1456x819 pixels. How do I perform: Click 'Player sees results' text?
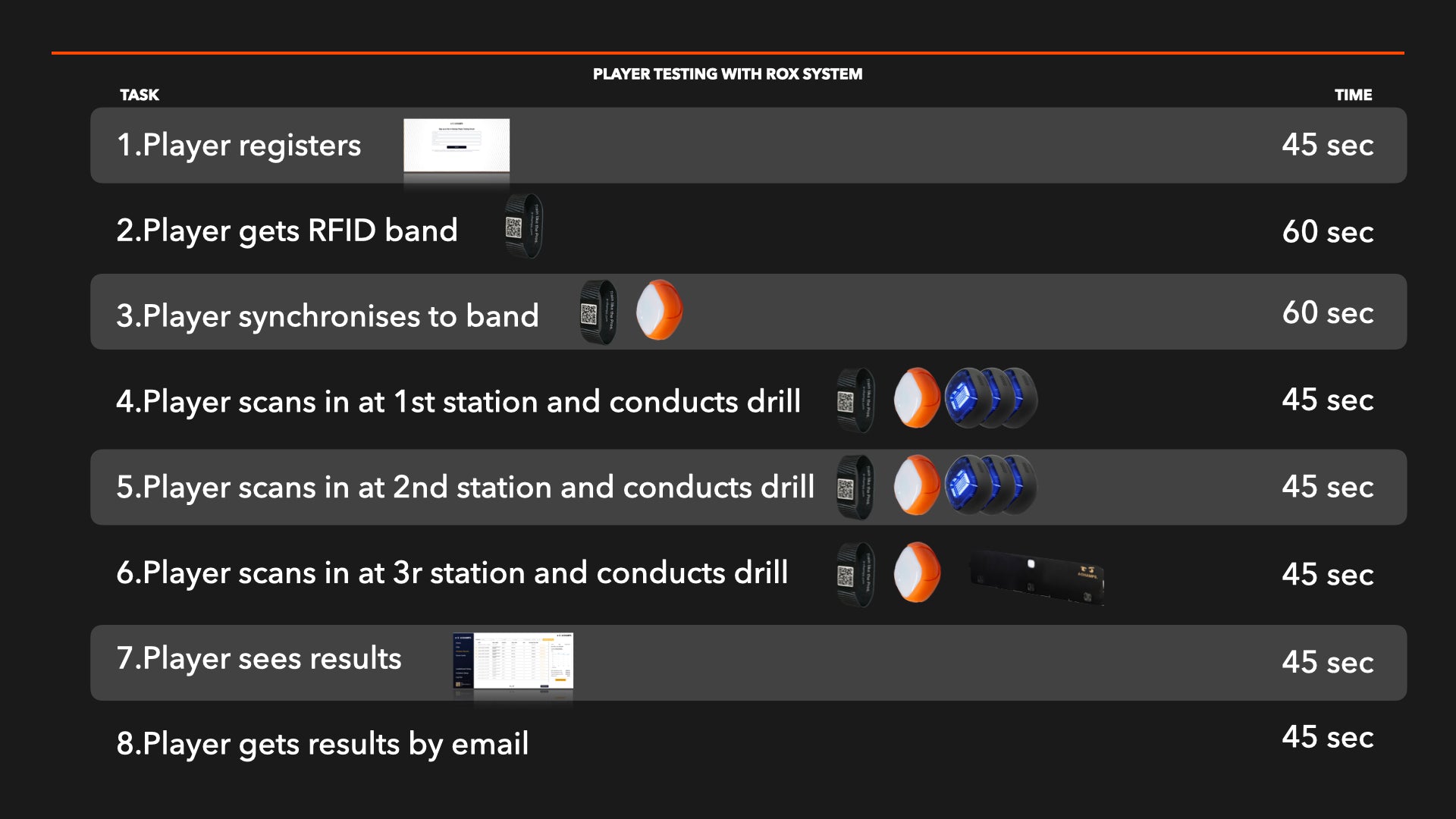(259, 658)
